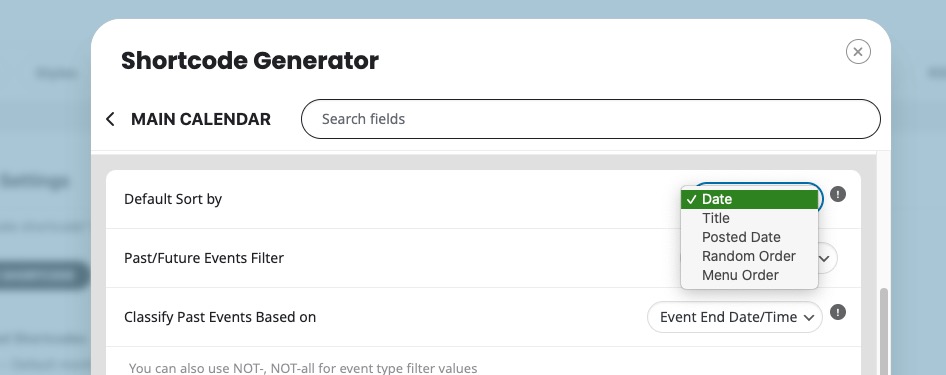This screenshot has height=375, width=946.
Task: Pick Random Order in the dropdown list
Action: [749, 256]
